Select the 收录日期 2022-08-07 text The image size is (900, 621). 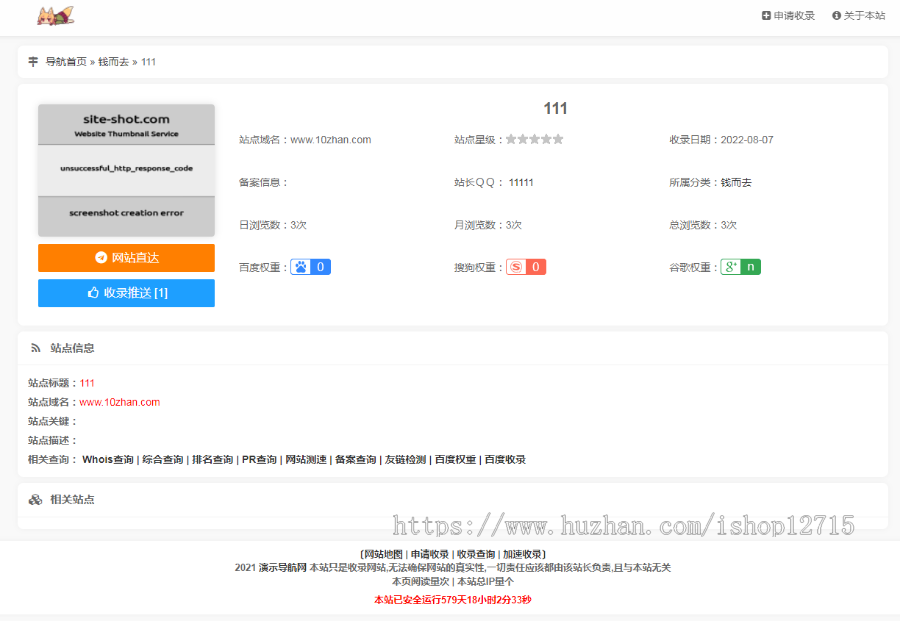tap(721, 139)
